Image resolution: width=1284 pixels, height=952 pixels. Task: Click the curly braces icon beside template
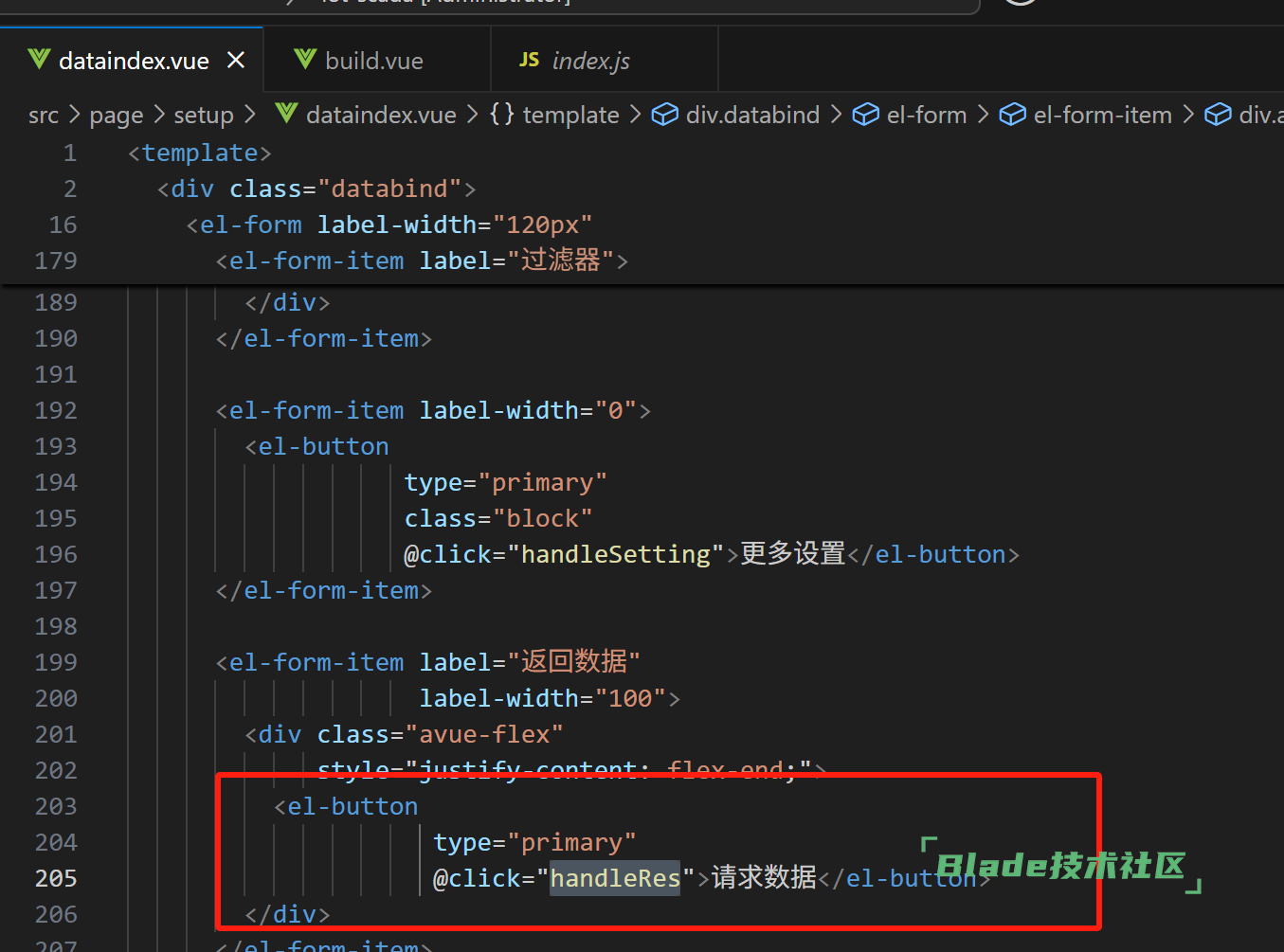pyautogui.click(x=501, y=115)
